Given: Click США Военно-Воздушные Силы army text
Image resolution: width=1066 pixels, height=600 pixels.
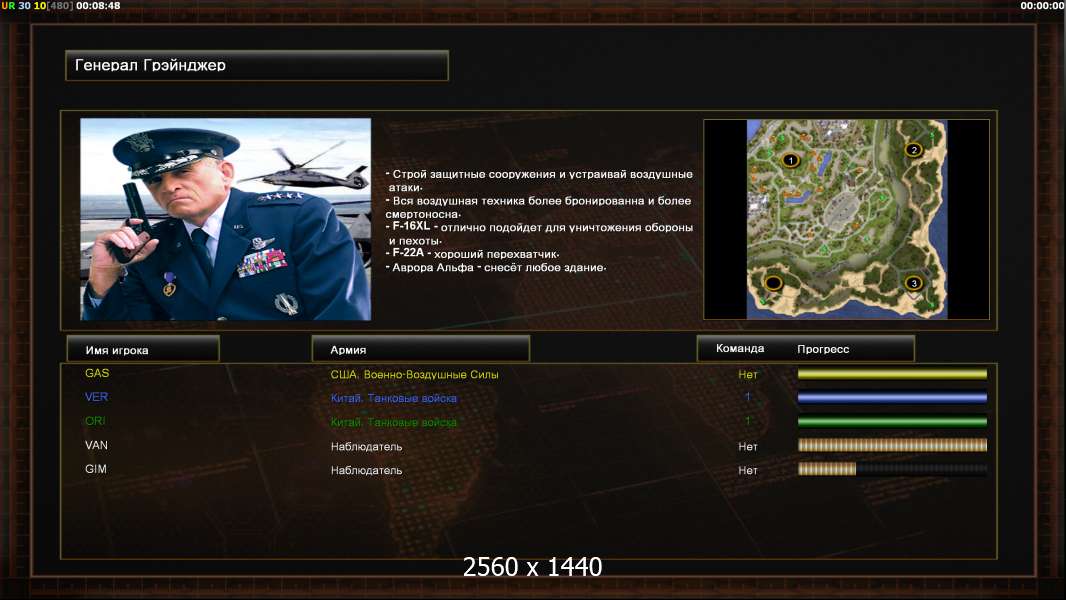Looking at the screenshot, I should (x=414, y=374).
